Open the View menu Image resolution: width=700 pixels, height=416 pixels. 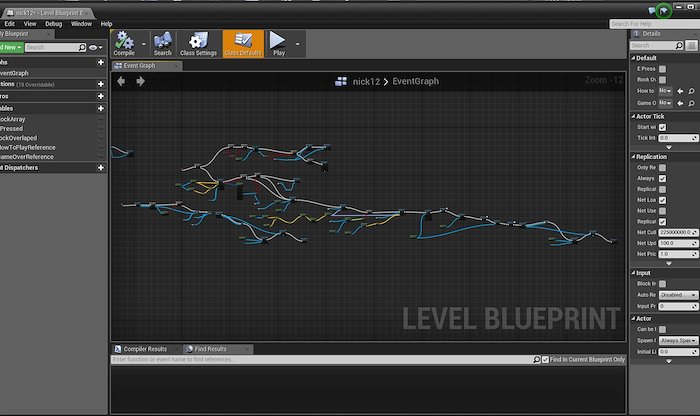click(x=30, y=24)
